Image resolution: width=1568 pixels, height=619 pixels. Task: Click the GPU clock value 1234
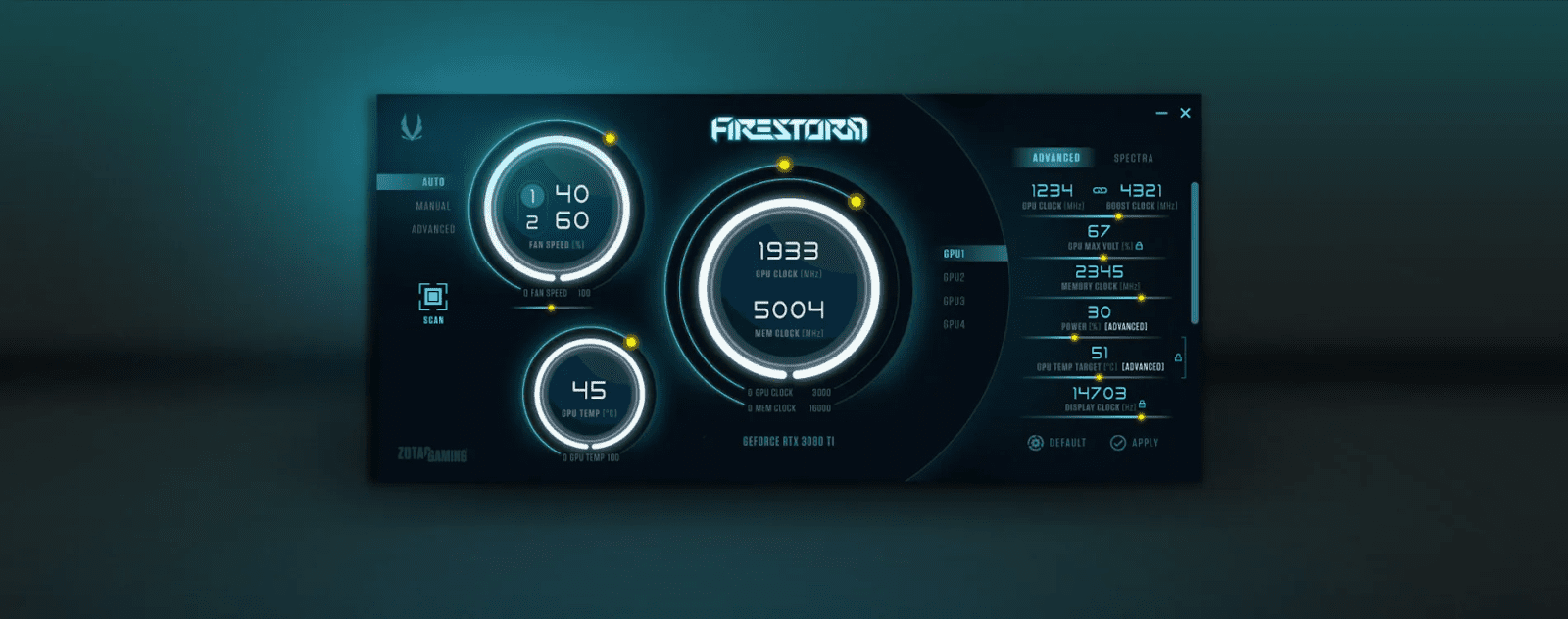[1052, 190]
